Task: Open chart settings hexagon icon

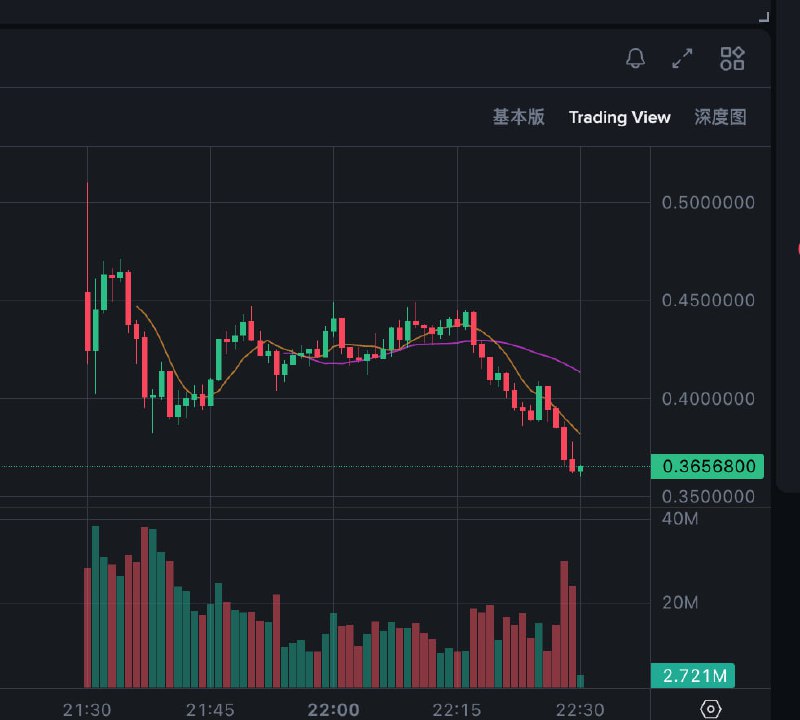Action: click(x=710, y=709)
